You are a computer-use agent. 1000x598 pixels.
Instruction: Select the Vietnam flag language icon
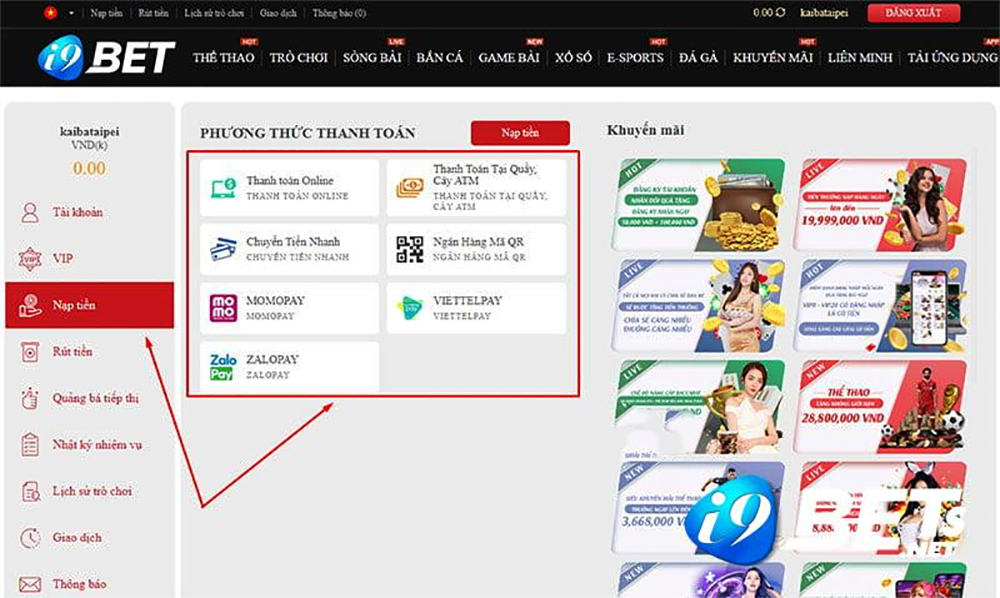tap(50, 12)
